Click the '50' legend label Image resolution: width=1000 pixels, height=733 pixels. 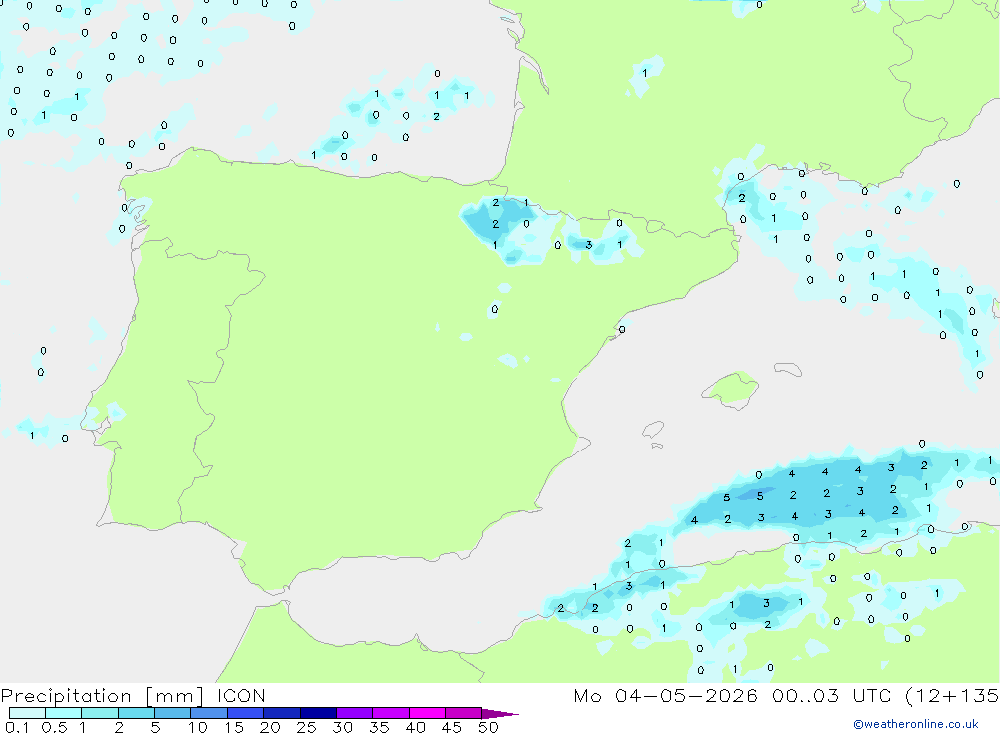(x=488, y=727)
